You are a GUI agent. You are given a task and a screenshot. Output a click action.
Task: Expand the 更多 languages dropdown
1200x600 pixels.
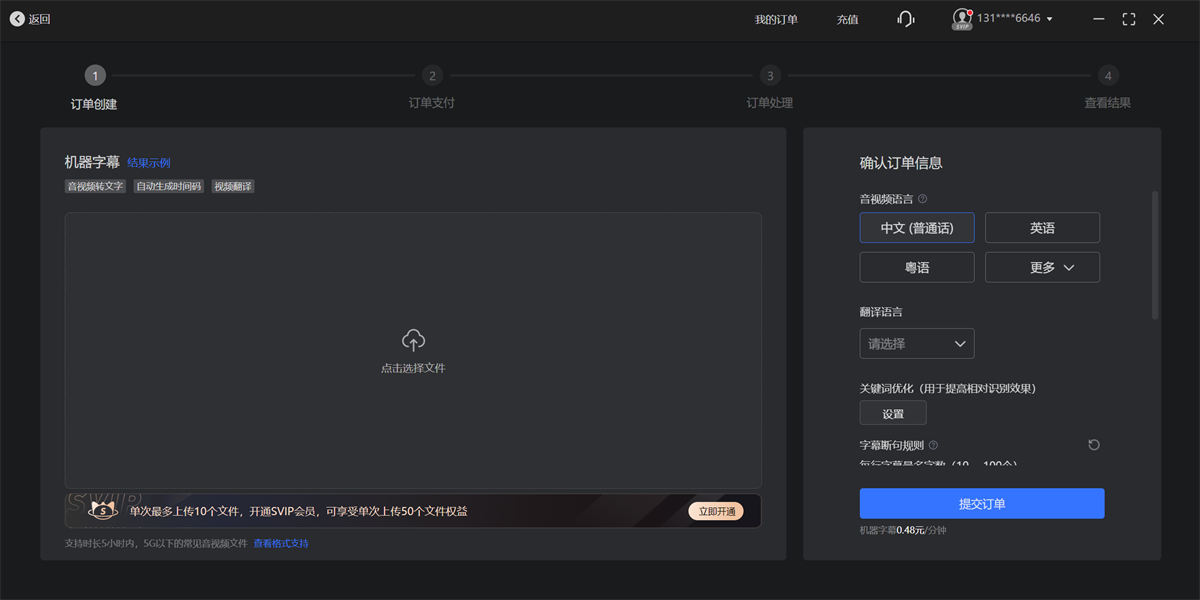pyautogui.click(x=1042, y=267)
